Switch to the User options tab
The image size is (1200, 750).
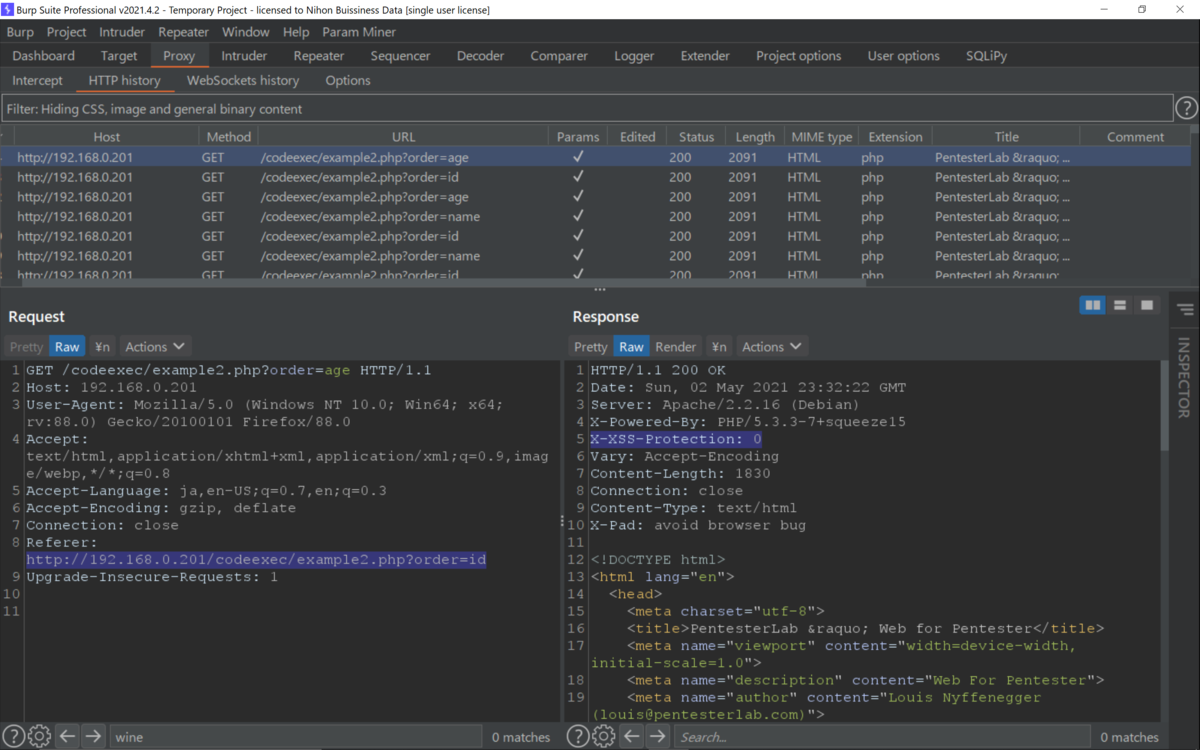pos(903,56)
